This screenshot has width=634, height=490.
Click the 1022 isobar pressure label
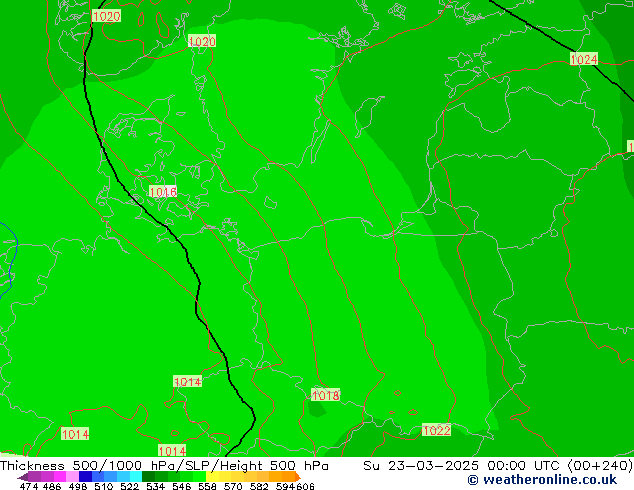tap(436, 430)
